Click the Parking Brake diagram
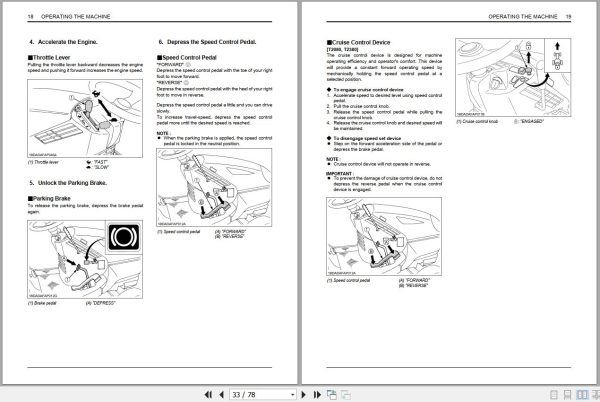 (85, 259)
